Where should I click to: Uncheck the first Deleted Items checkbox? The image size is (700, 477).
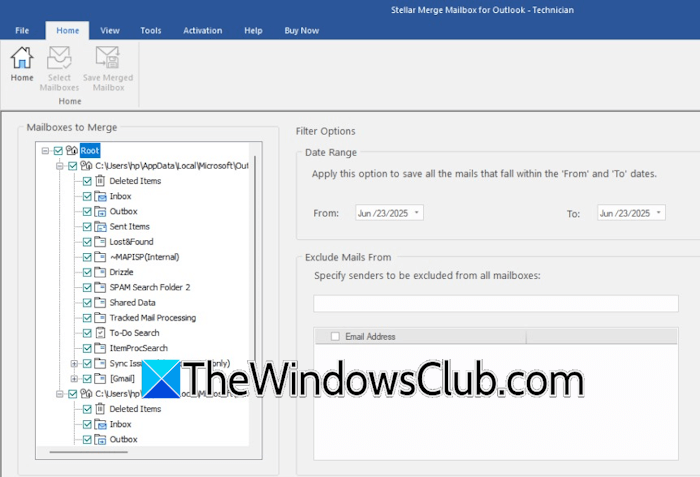(87, 181)
